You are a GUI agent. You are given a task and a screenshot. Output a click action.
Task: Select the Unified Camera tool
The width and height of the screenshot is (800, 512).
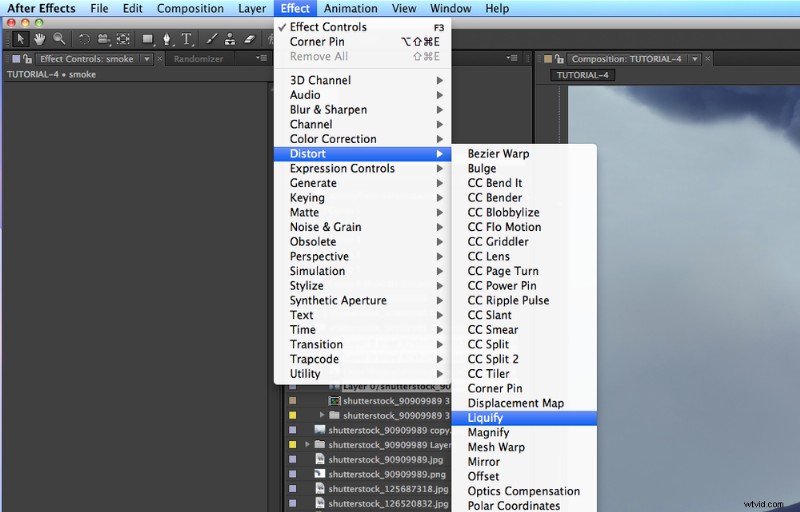coord(104,39)
